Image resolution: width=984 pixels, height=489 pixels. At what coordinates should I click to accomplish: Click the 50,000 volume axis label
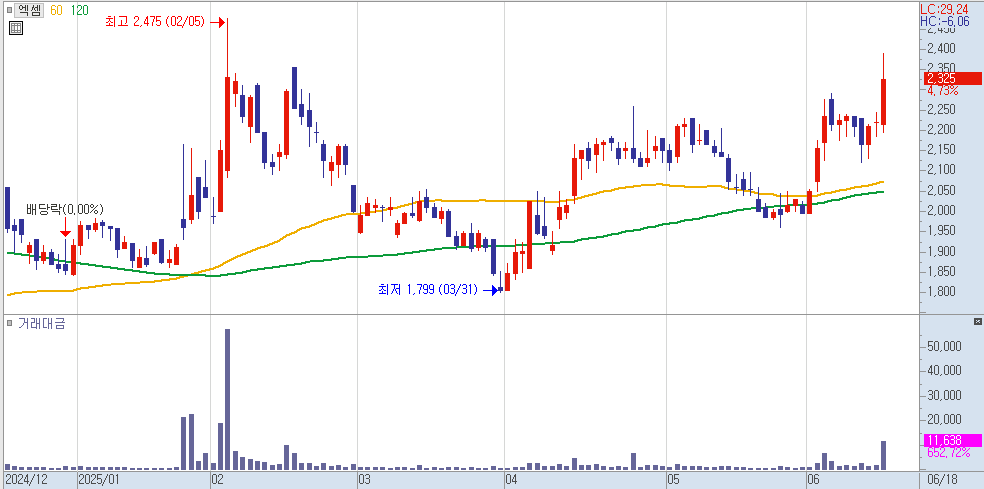[x=944, y=346]
